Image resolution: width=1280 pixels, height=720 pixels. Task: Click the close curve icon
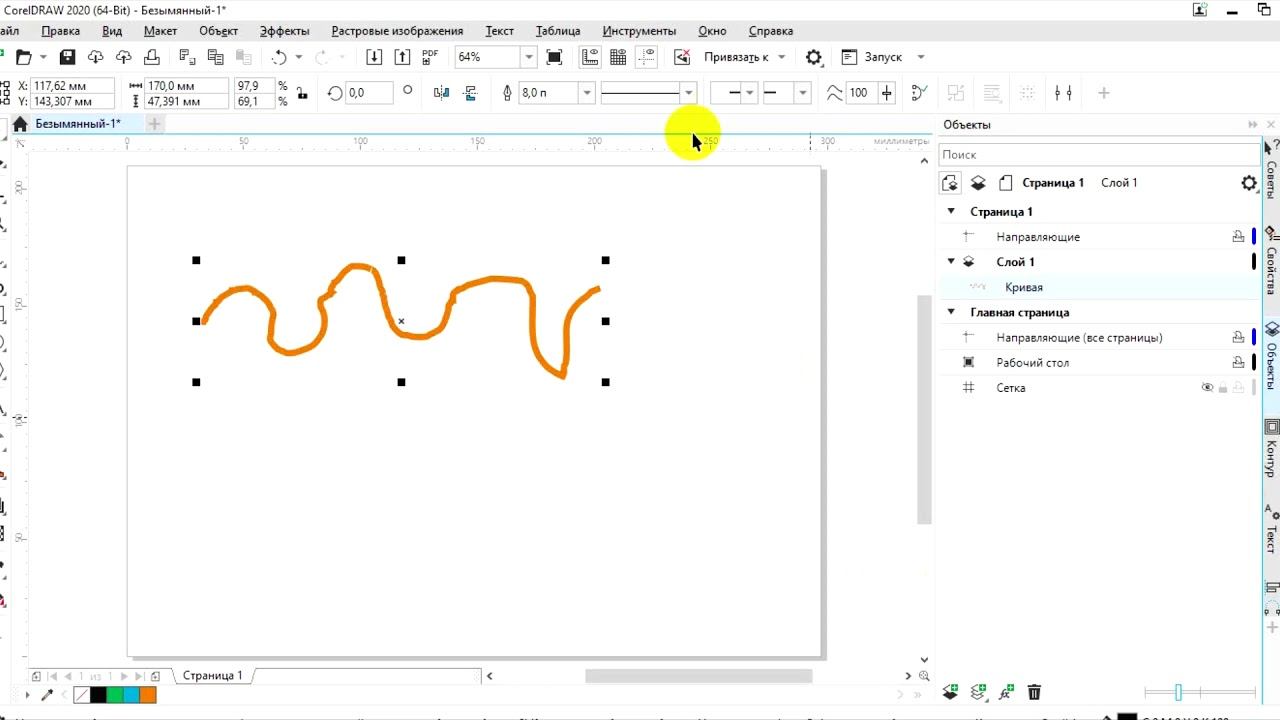click(x=920, y=93)
